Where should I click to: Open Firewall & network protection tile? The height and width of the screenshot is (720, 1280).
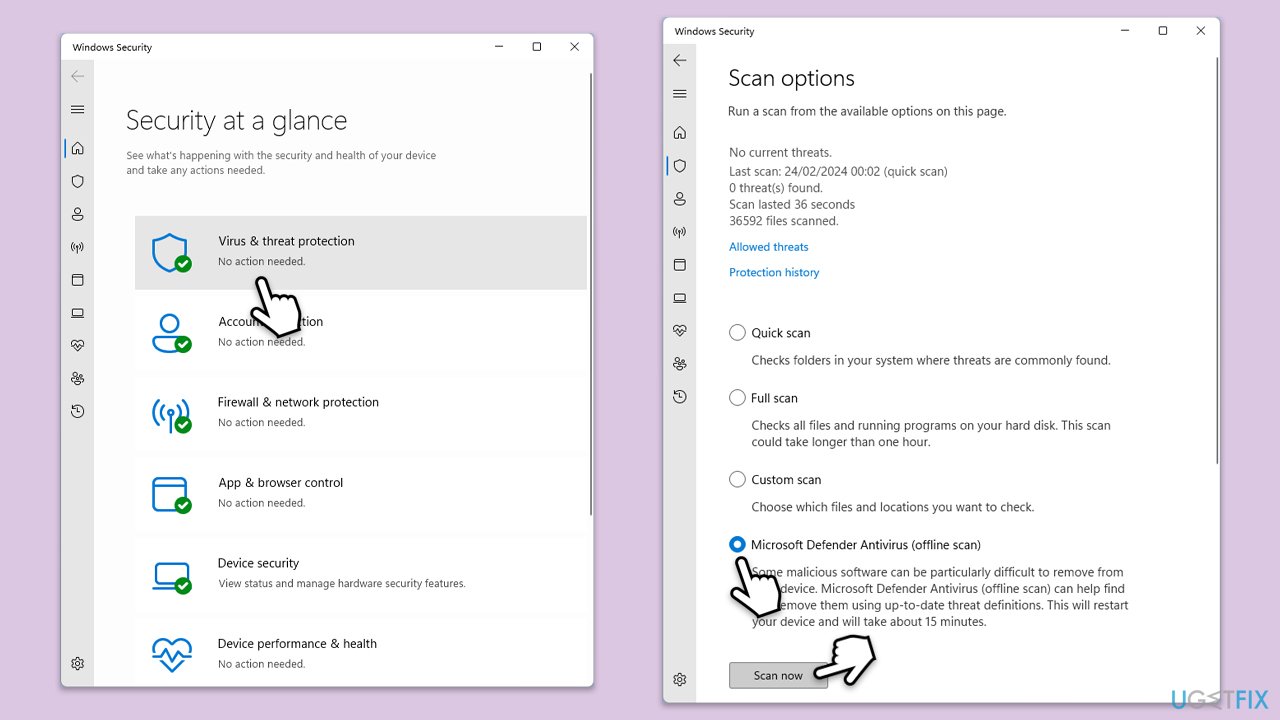coord(360,412)
